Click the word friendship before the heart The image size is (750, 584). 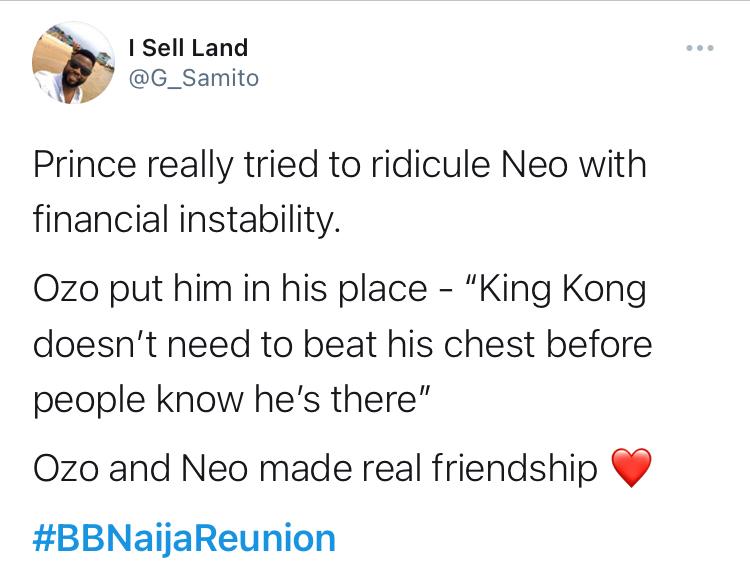[514, 468]
